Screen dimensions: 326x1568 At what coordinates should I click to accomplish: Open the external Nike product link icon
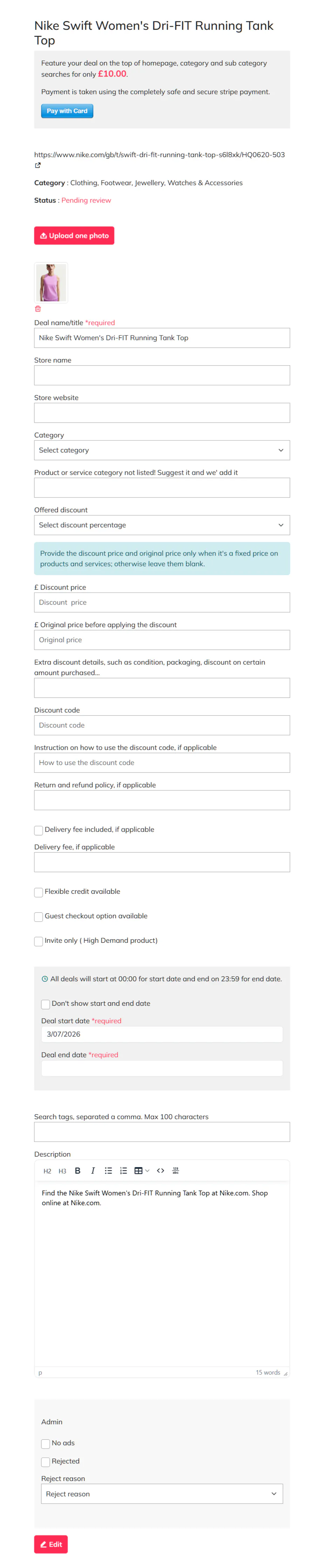tap(38, 165)
